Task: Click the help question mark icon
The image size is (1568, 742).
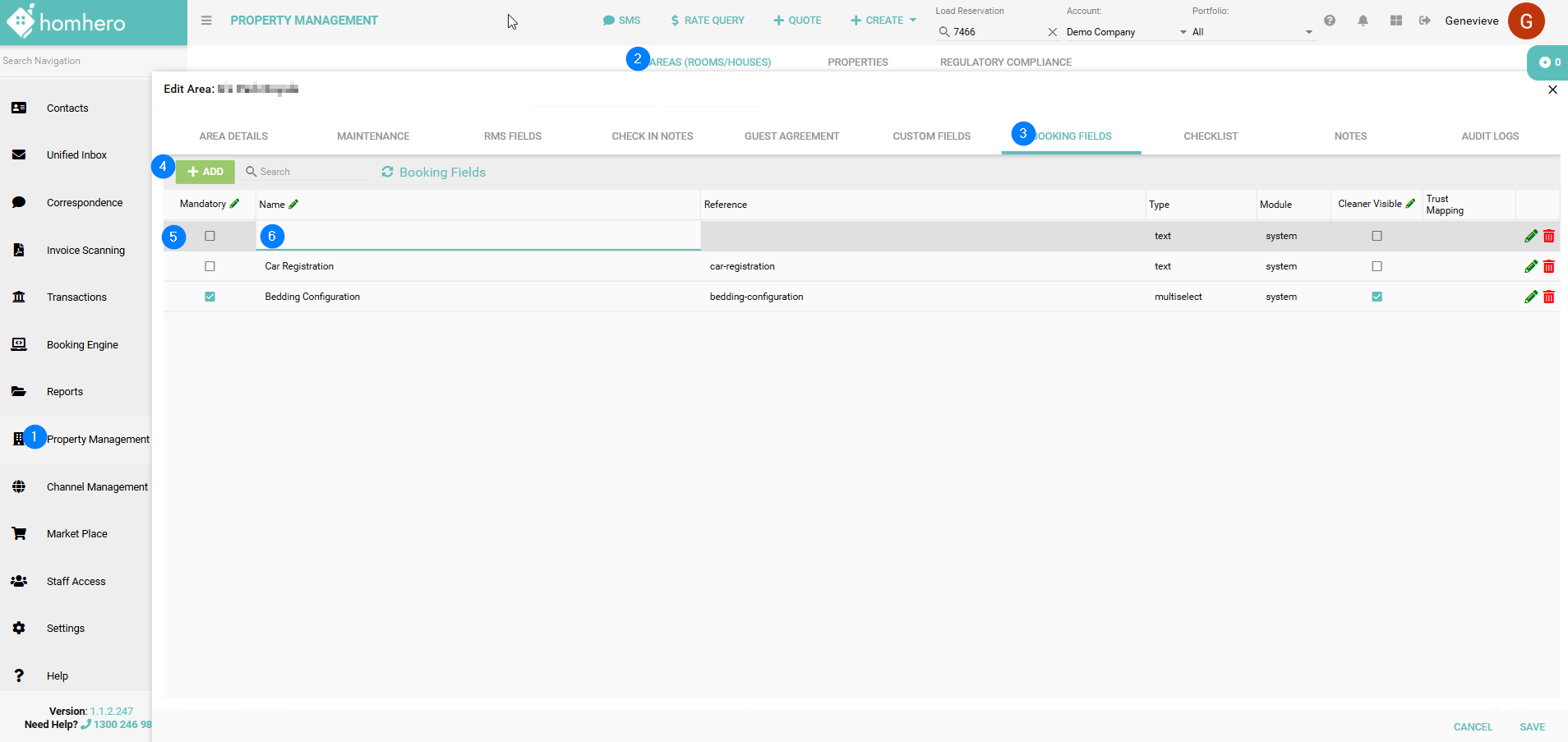Action: [1329, 21]
